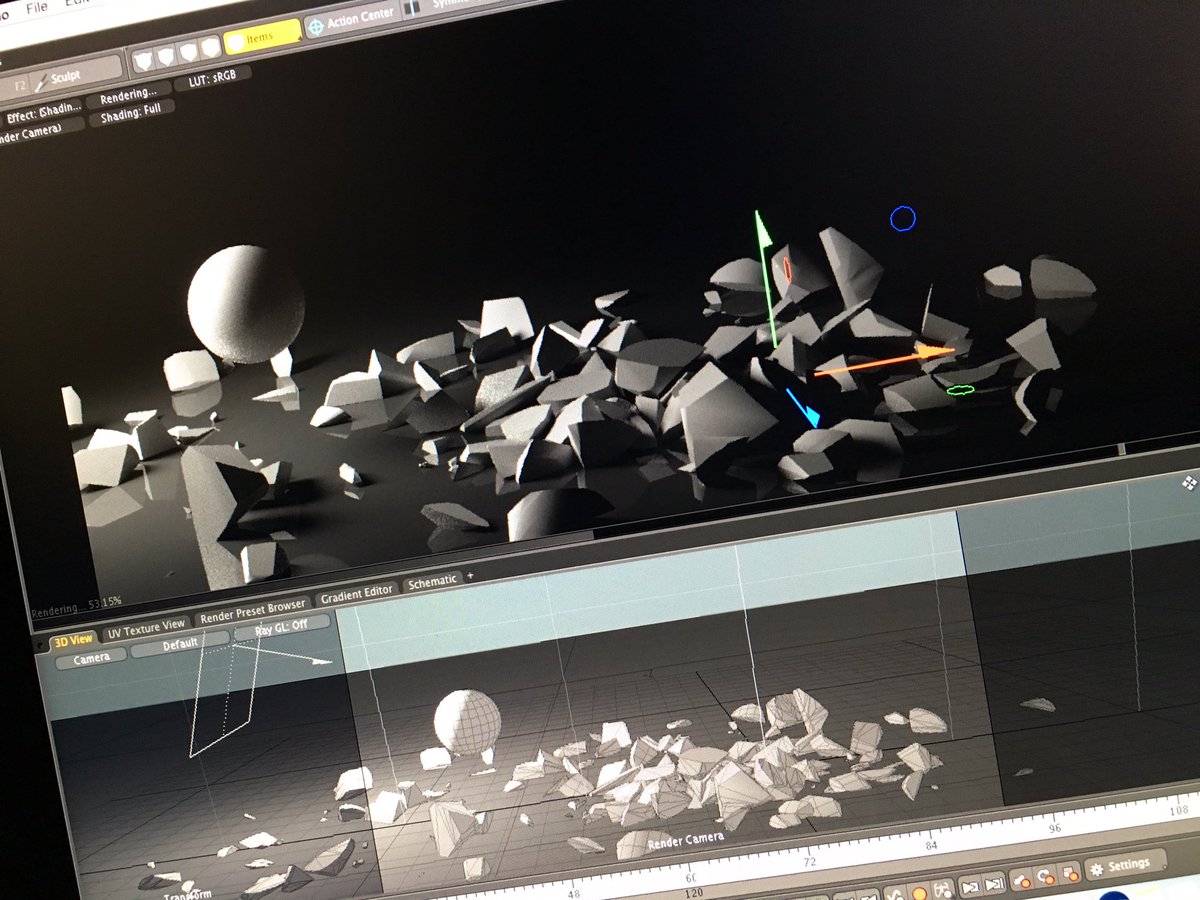Click the channel keying icon right of record
The width and height of the screenshot is (1200, 900).
tap(944, 890)
